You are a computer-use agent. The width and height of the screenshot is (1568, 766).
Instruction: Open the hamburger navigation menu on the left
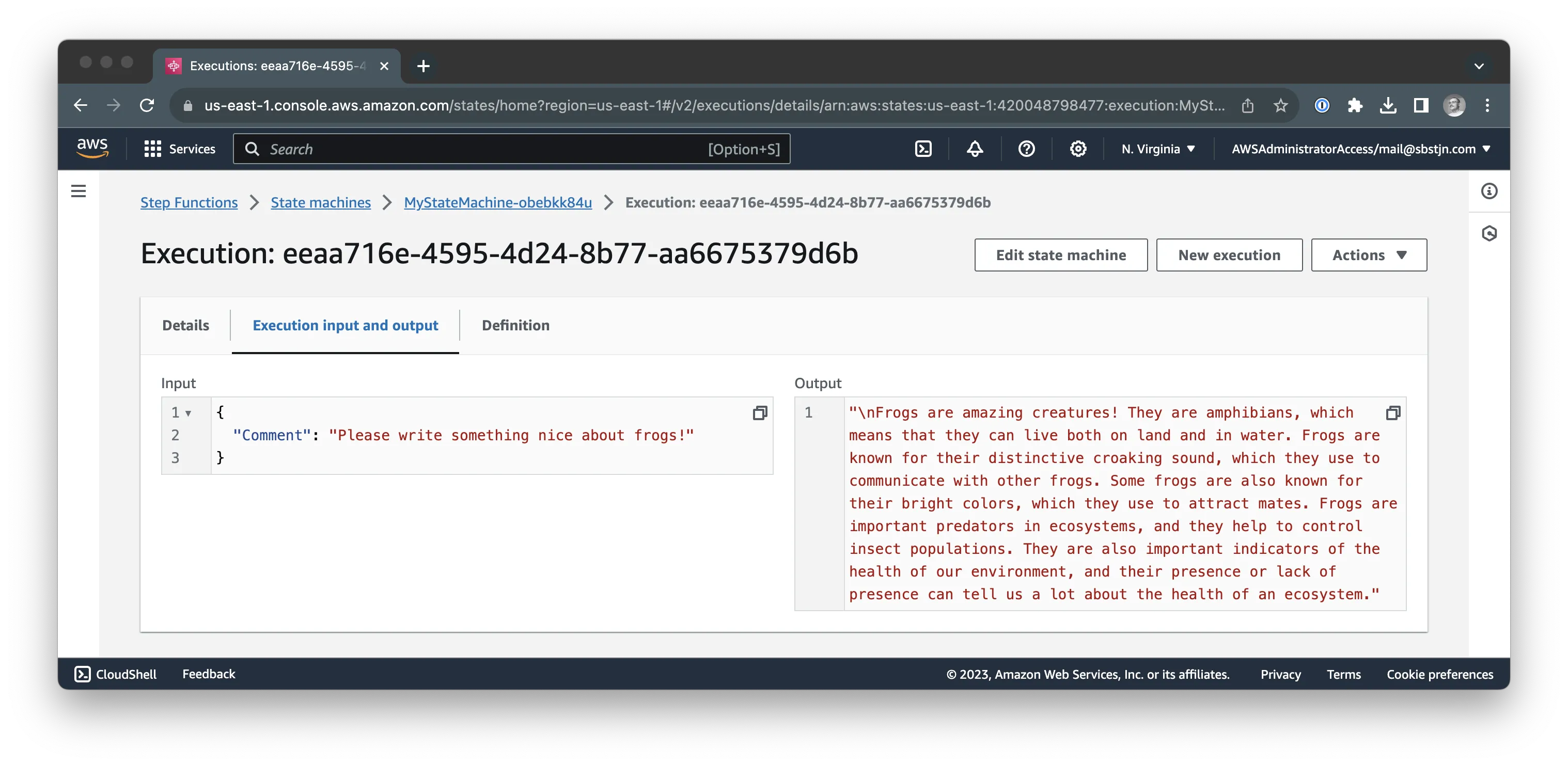coord(79,191)
